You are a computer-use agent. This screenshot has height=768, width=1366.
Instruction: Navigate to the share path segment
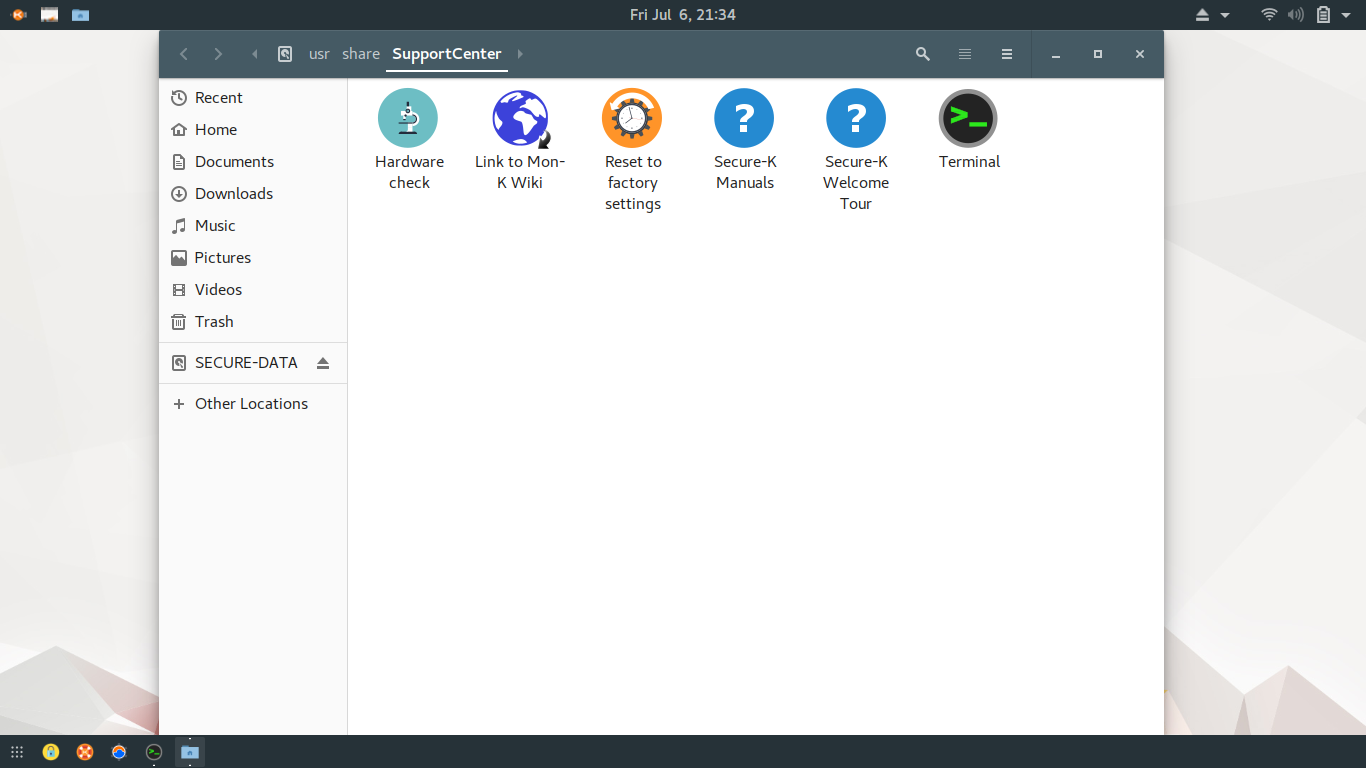[x=361, y=54]
